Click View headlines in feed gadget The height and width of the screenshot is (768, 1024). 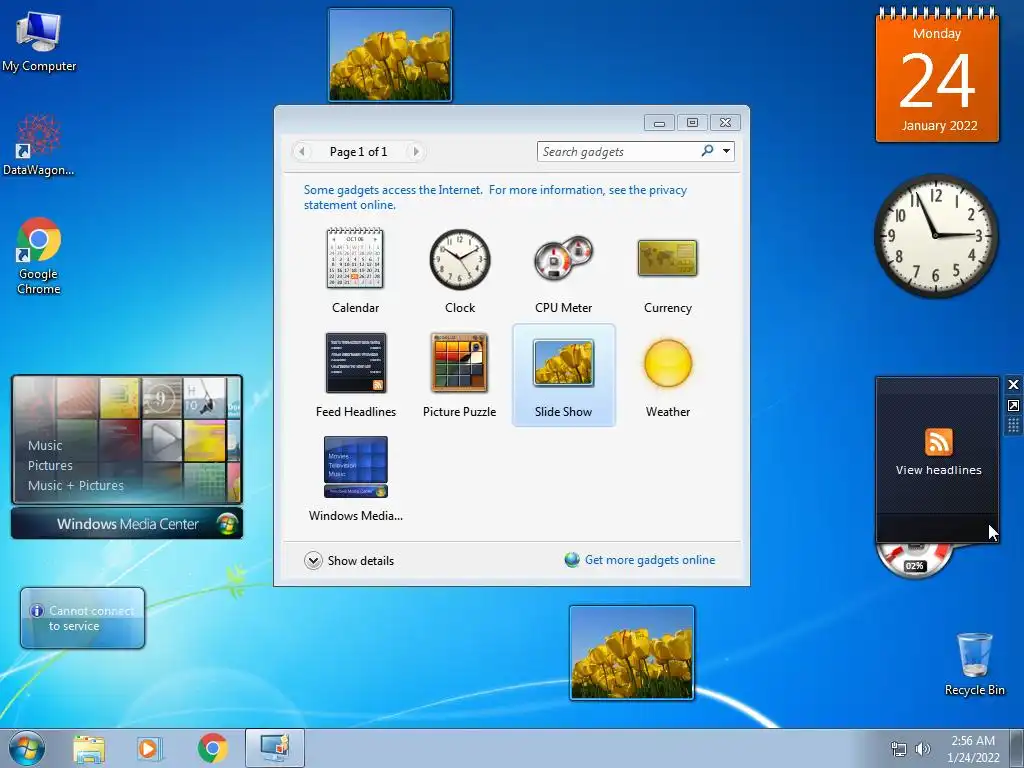tap(938, 470)
